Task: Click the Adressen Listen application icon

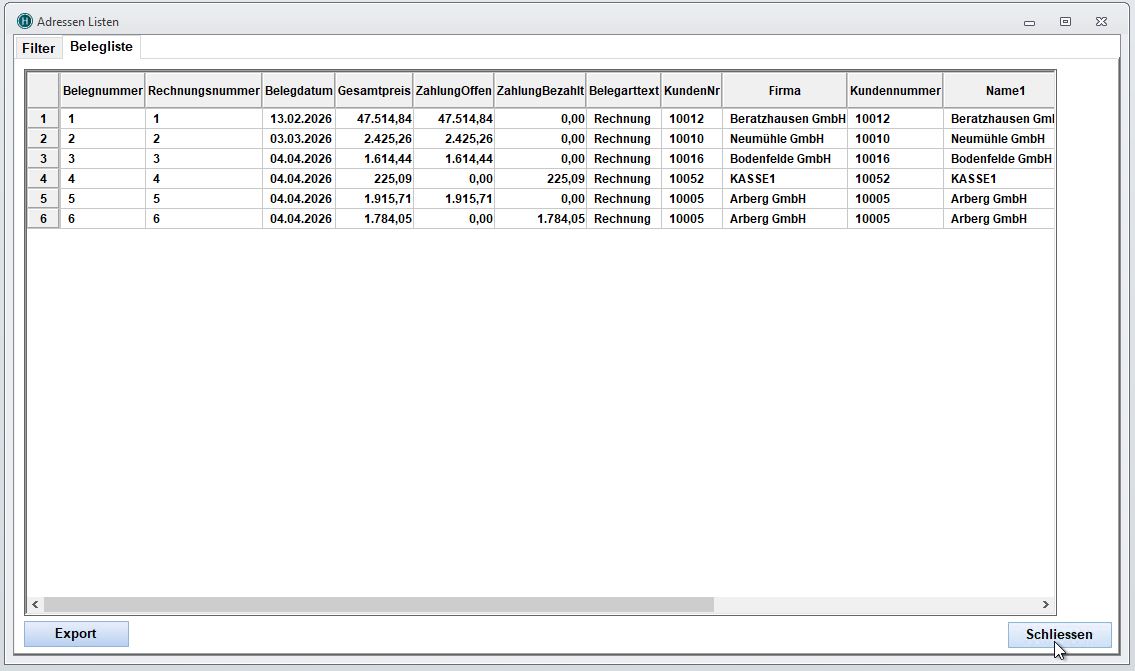Action: pyautogui.click(x=25, y=21)
